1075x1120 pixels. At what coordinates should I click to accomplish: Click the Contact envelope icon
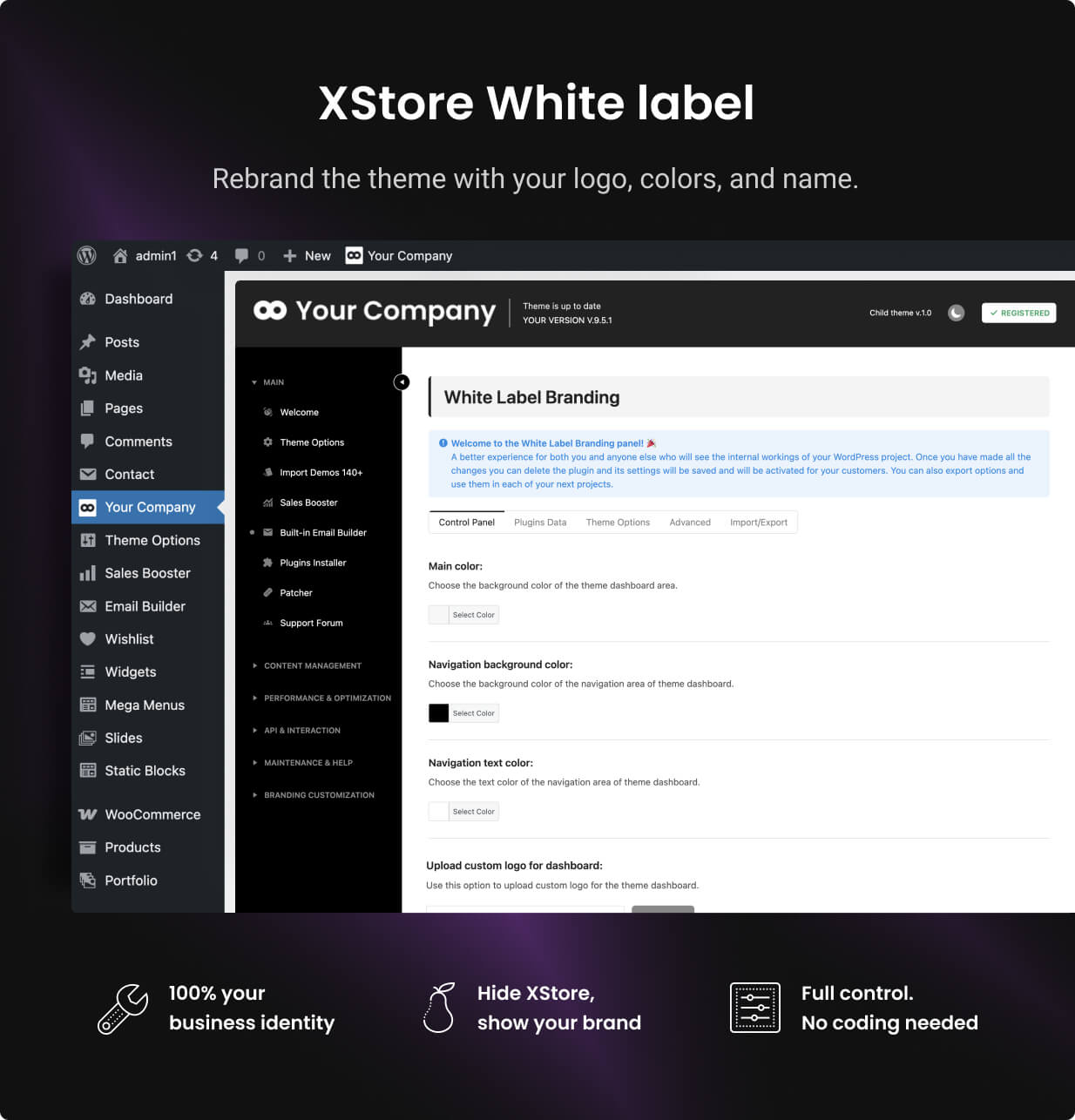pyautogui.click(x=88, y=475)
